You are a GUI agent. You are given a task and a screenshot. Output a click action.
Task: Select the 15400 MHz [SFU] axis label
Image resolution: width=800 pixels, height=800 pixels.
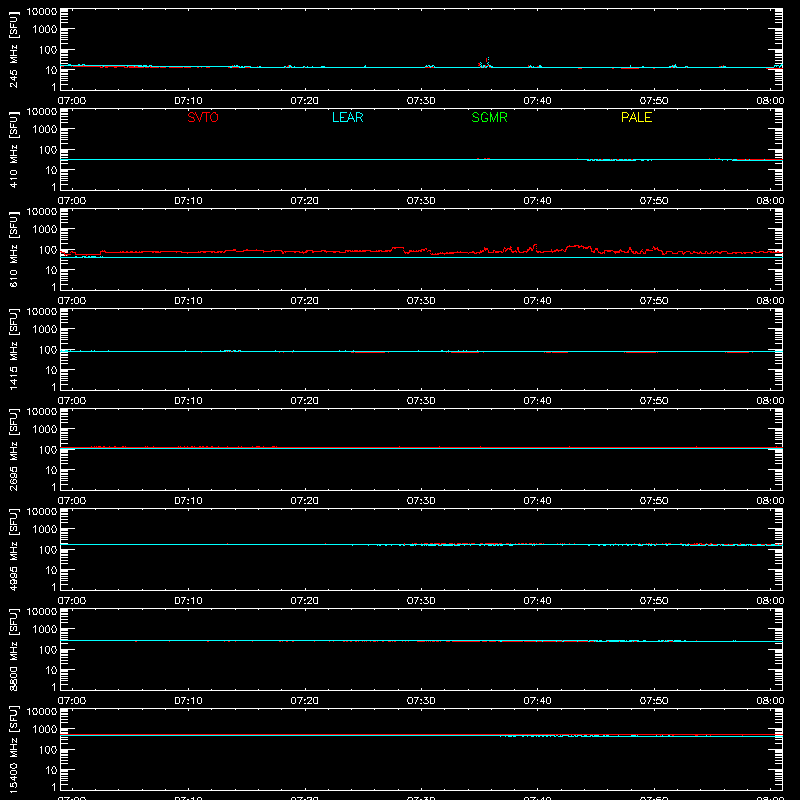point(13,749)
